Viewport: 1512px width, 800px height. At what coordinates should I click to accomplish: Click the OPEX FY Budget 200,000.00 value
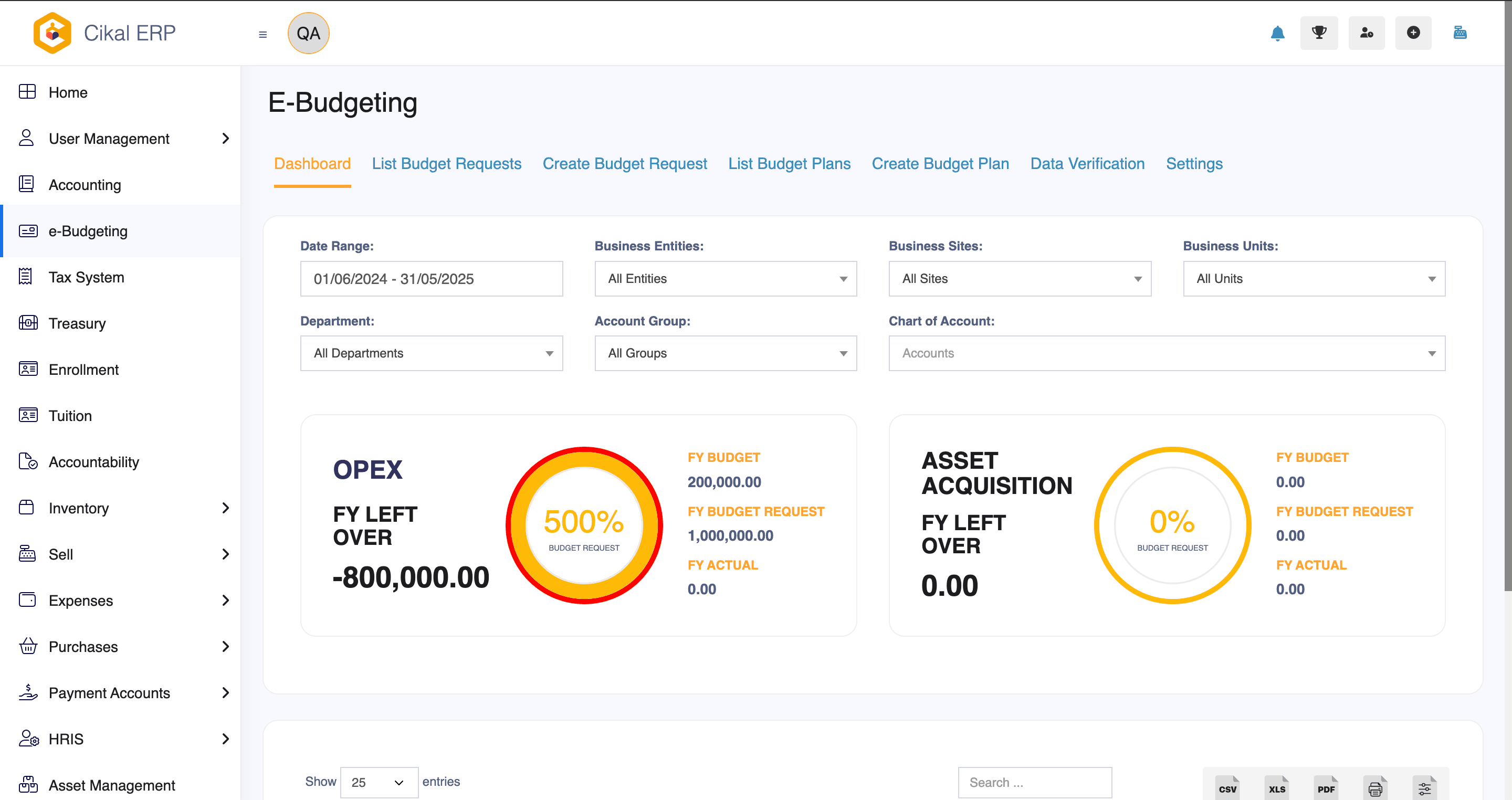(724, 482)
